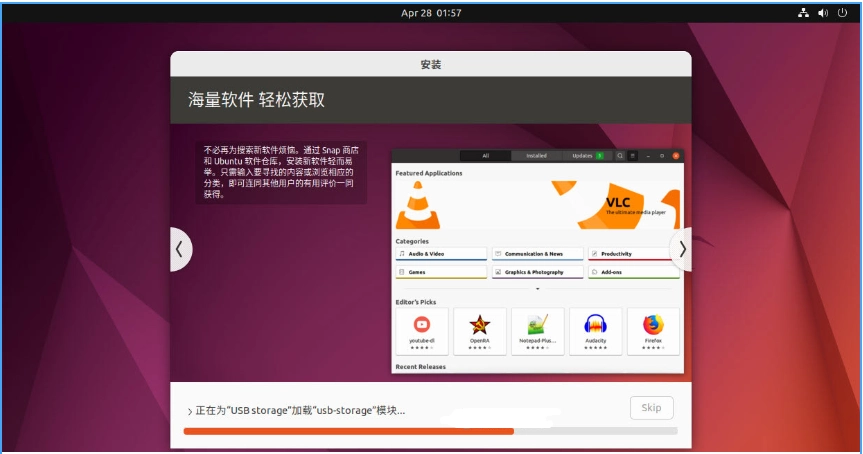The height and width of the screenshot is (454, 863).
Task: Click the Recent Releases heading
Action: pyautogui.click(x=420, y=367)
